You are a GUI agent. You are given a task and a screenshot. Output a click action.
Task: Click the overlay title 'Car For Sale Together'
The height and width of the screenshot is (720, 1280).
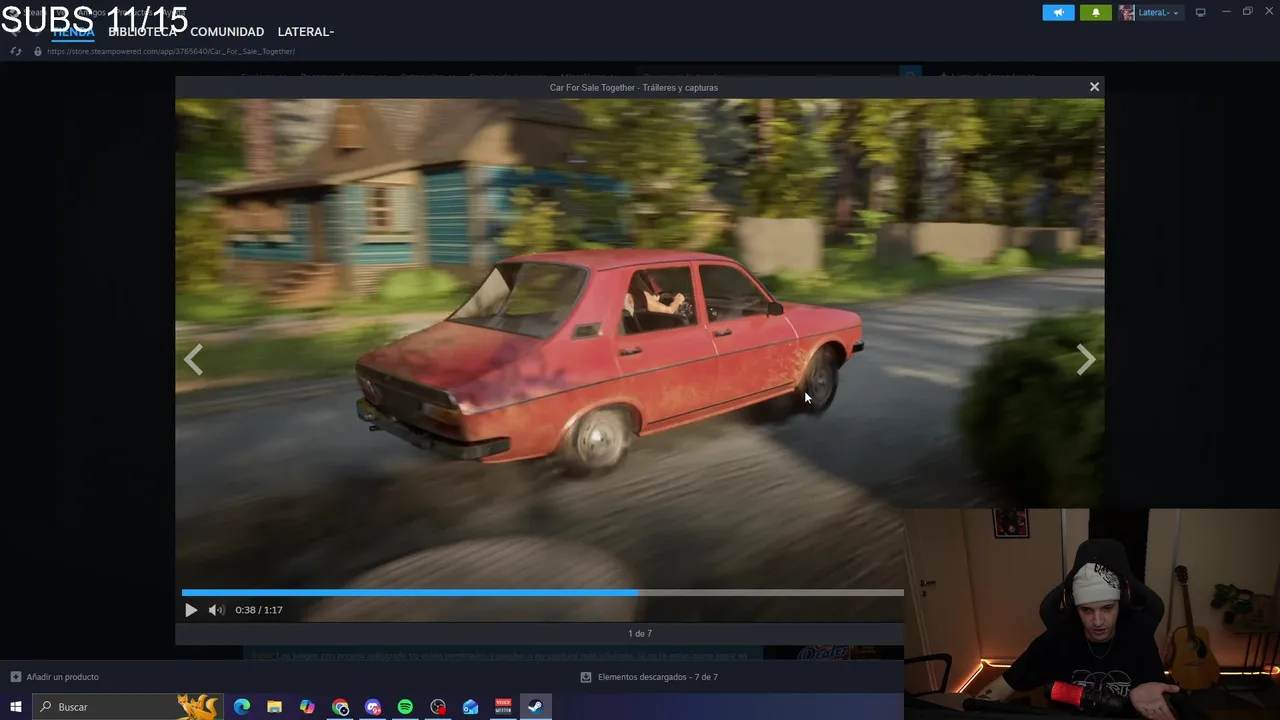click(x=592, y=87)
